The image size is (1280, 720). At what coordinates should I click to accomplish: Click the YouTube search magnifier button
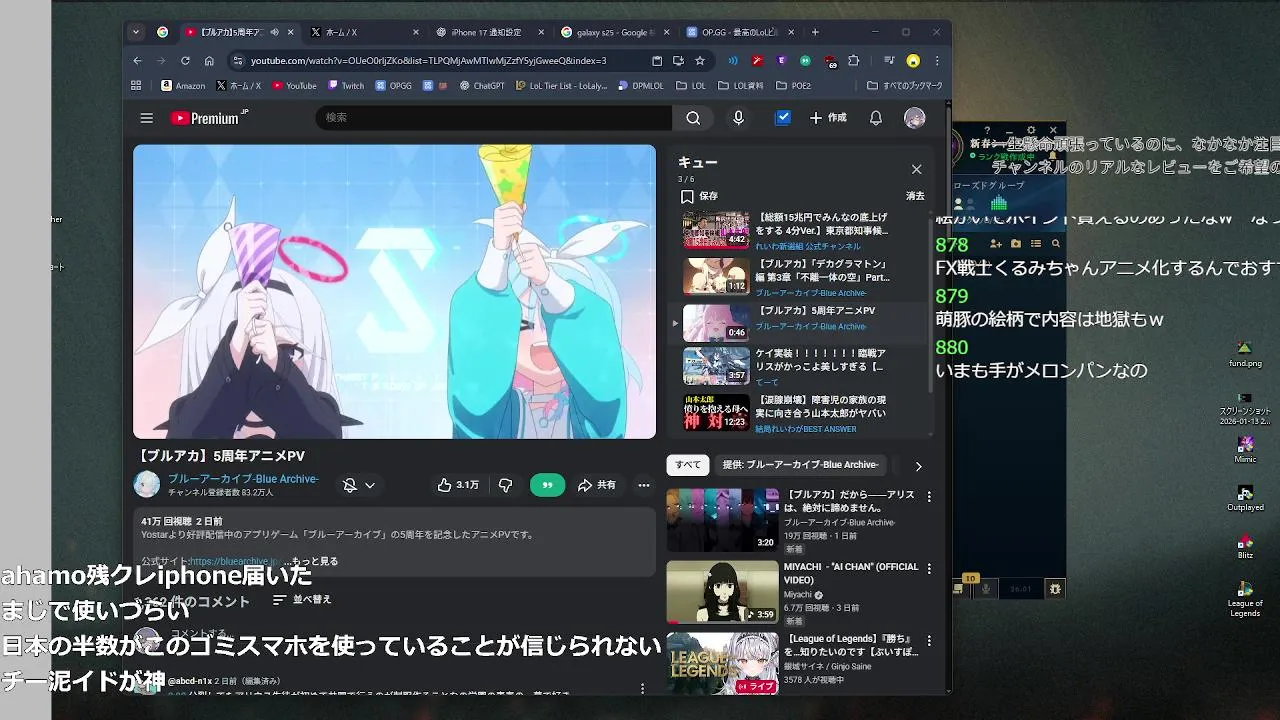pos(693,118)
